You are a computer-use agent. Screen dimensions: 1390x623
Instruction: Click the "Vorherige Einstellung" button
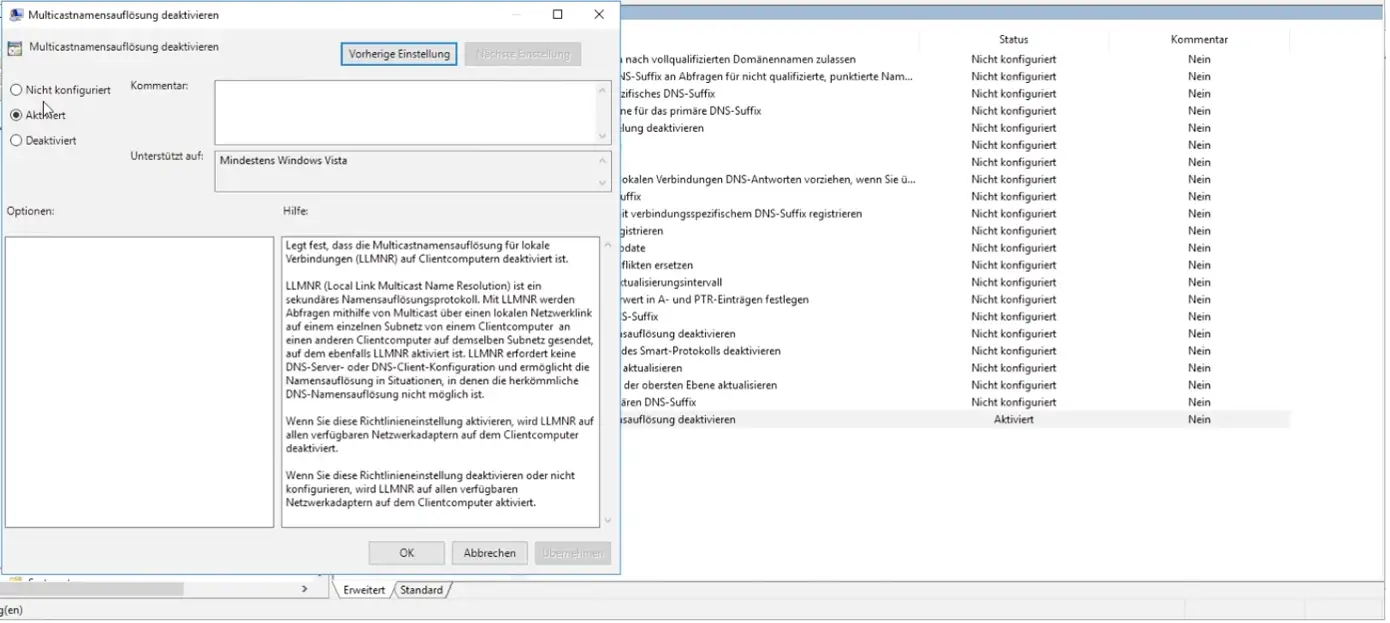tap(399, 54)
